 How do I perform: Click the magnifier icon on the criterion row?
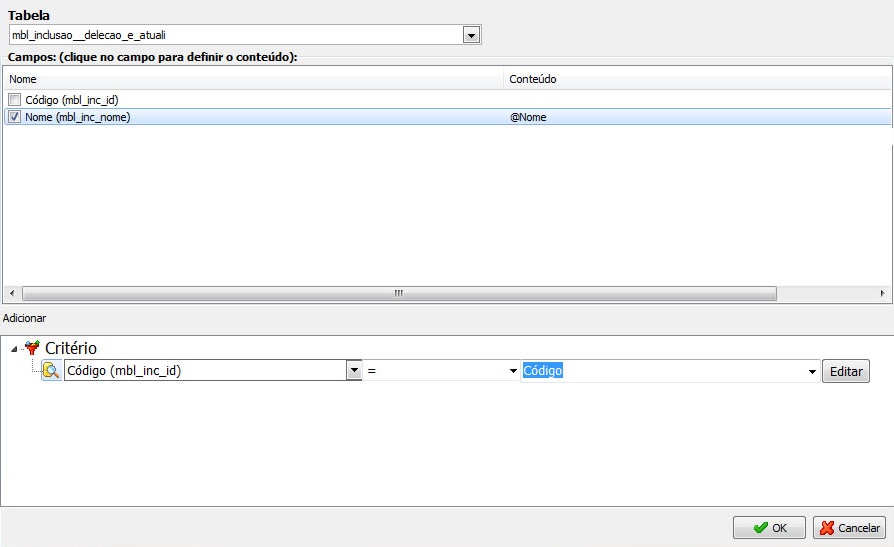[51, 371]
